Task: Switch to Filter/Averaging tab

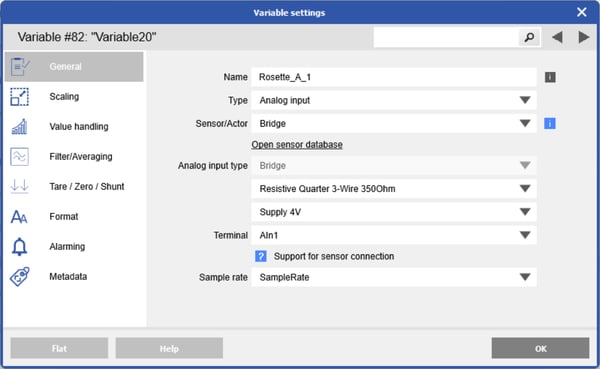Action: pos(74,157)
